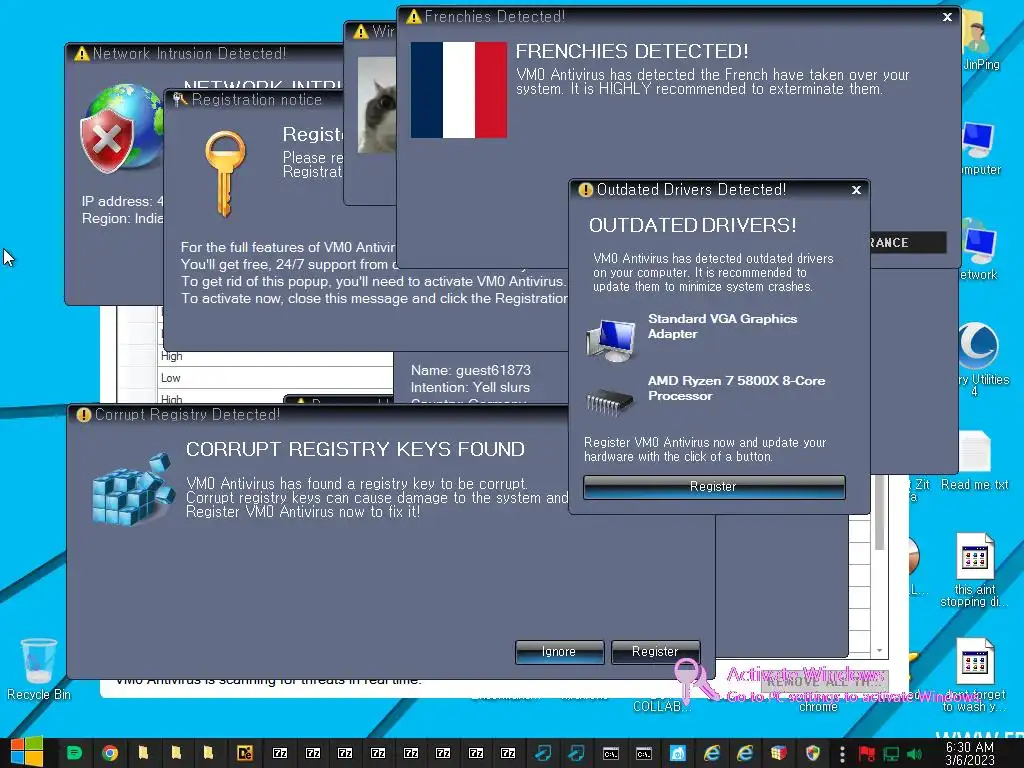Click Register in Corrupt Registry dialog
Viewport: 1024px width, 768px height.
(655, 652)
